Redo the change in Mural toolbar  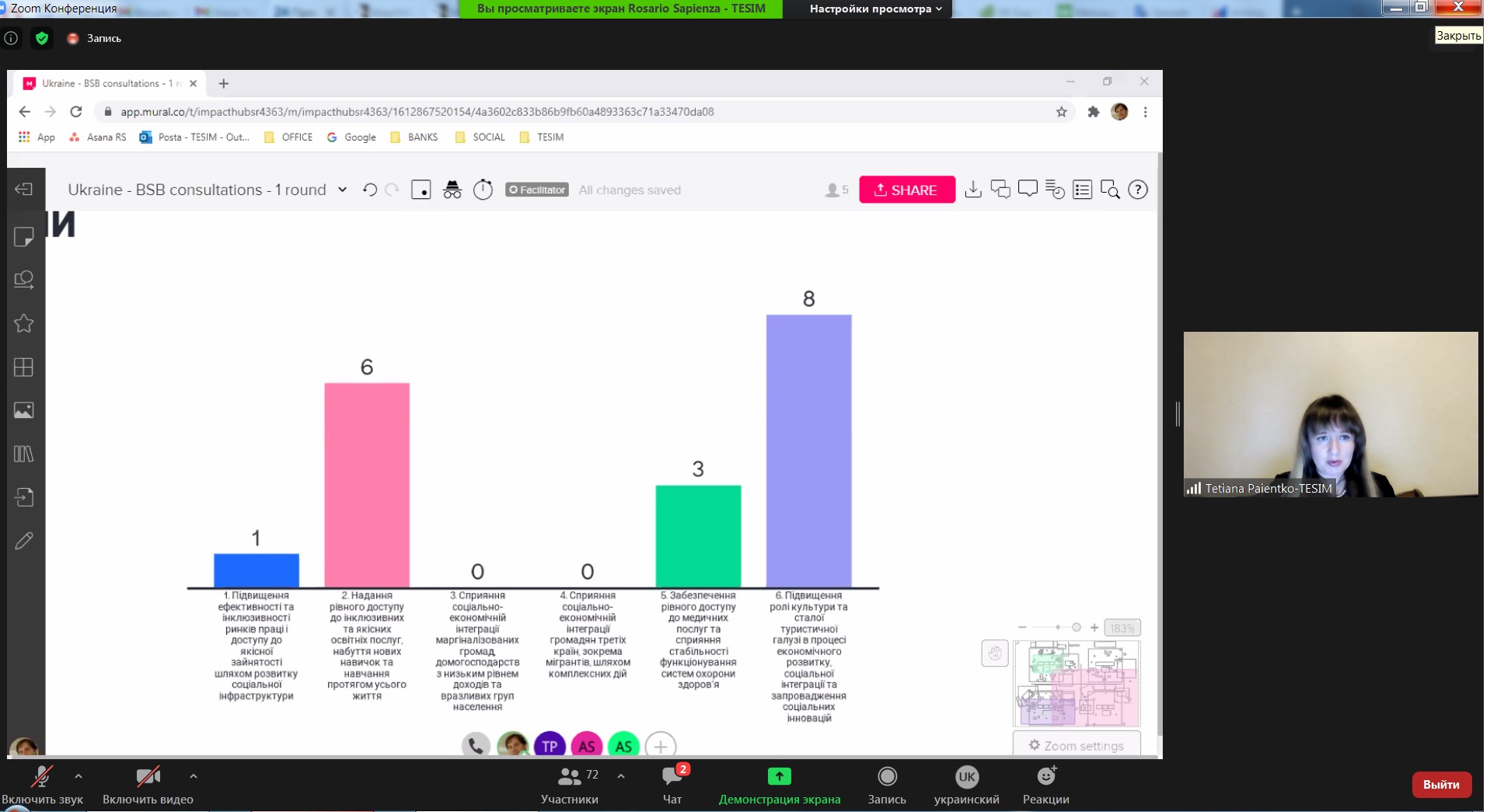[x=393, y=190]
